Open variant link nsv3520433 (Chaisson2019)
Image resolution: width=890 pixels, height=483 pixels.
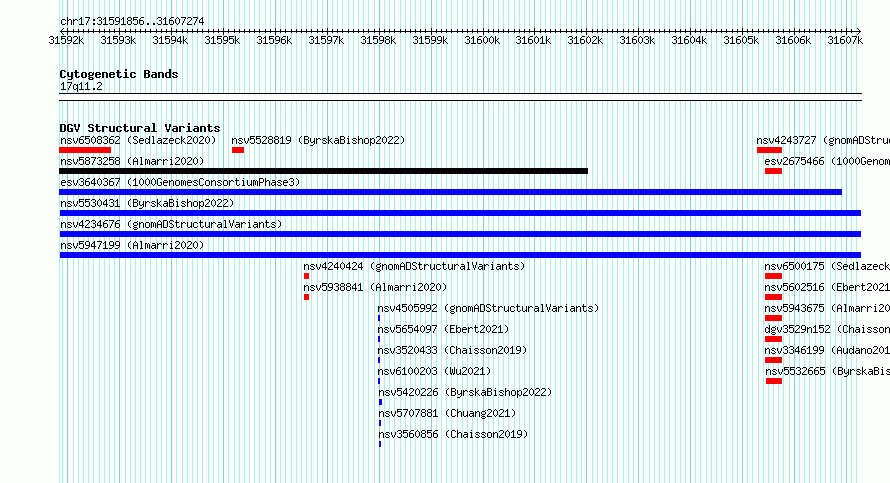[452, 350]
